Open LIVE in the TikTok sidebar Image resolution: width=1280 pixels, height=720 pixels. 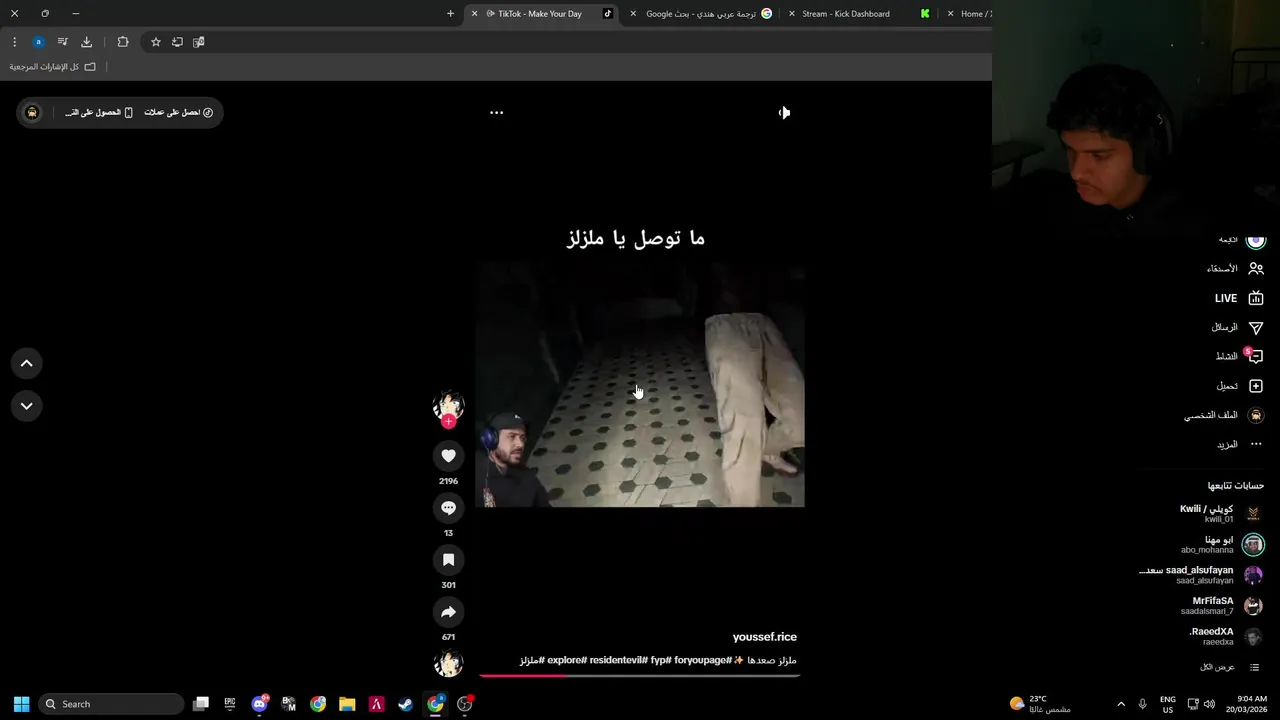pyautogui.click(x=1239, y=298)
